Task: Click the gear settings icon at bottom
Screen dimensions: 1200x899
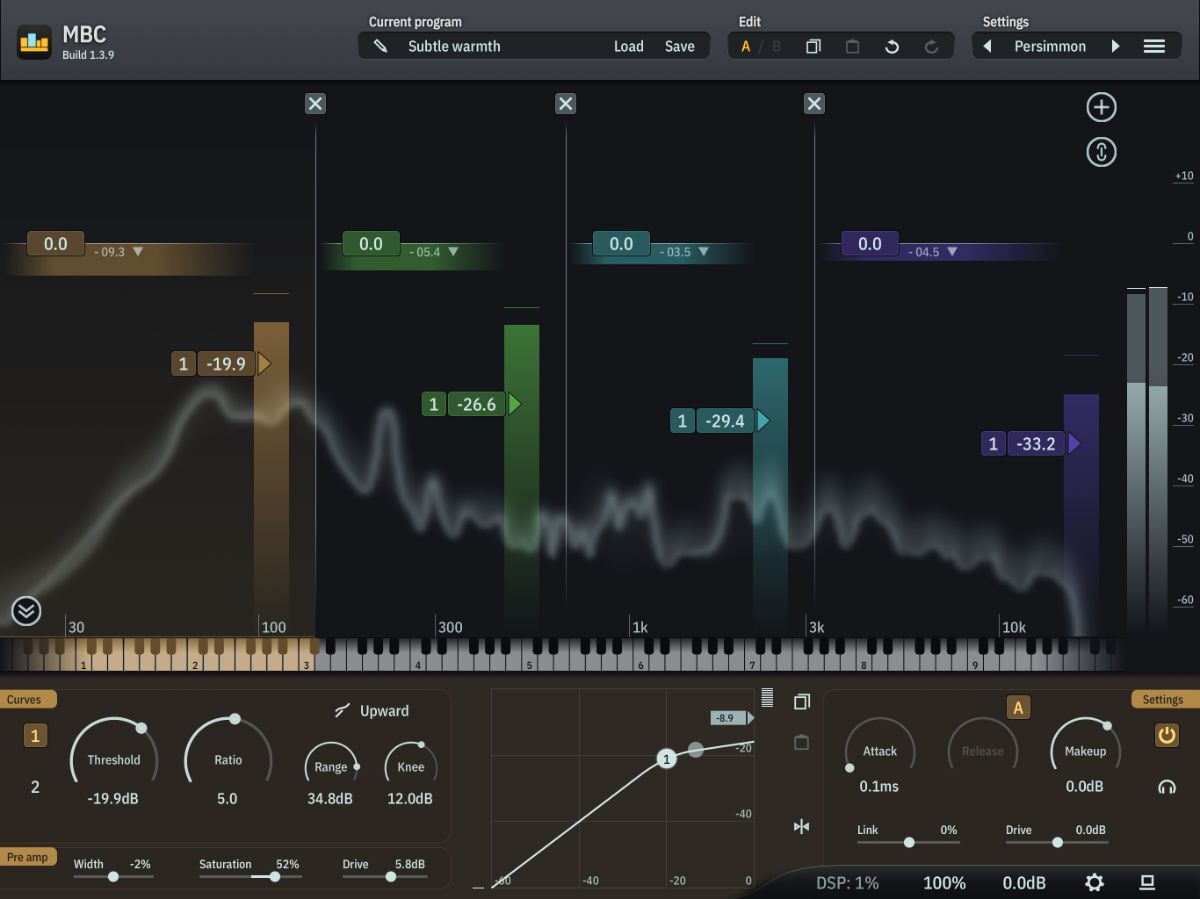Action: tap(1095, 882)
